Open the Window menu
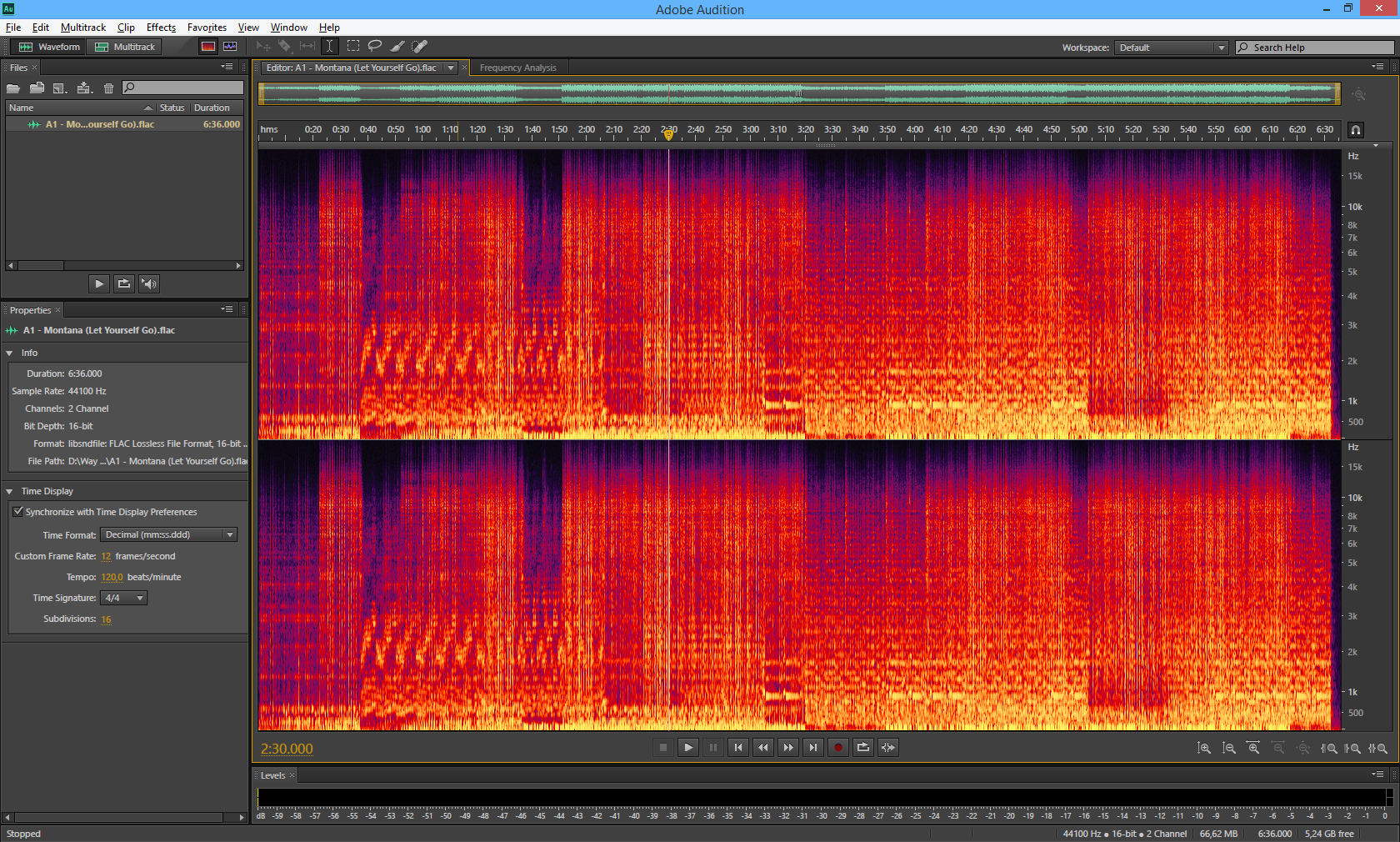Image resolution: width=1400 pixels, height=842 pixels. (289, 28)
